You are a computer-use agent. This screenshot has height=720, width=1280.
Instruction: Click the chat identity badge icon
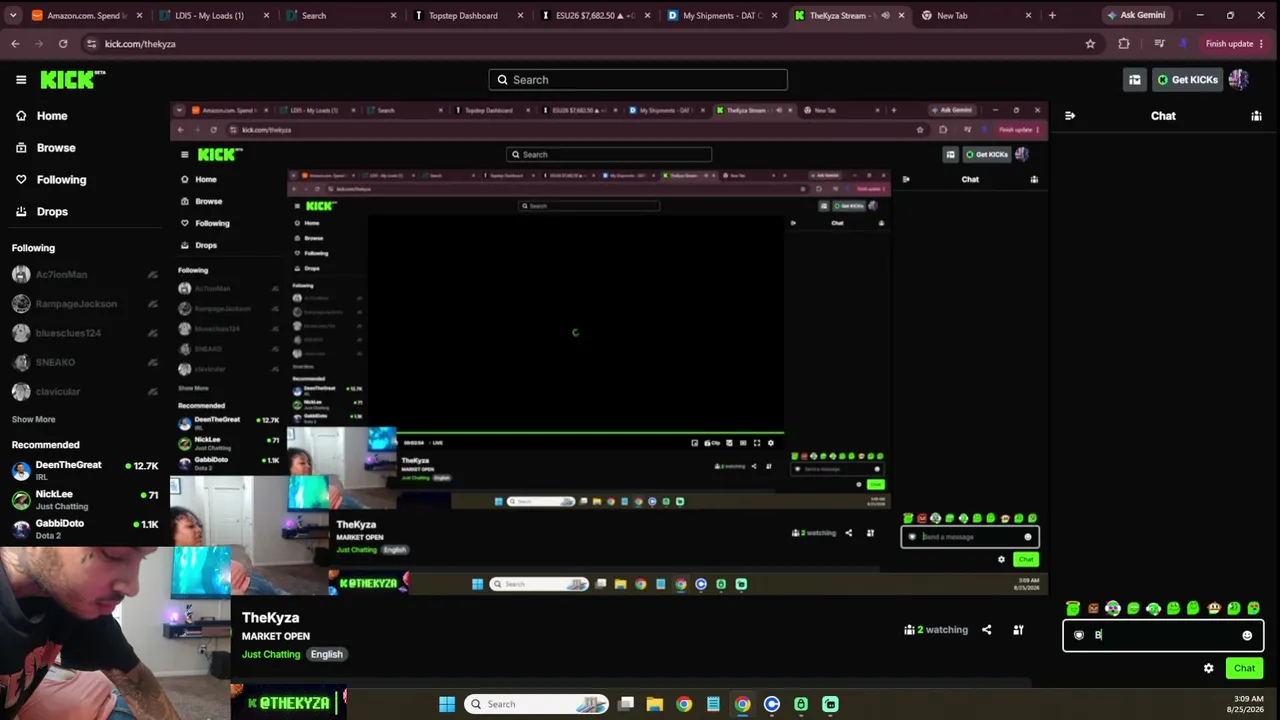[x=1079, y=635]
